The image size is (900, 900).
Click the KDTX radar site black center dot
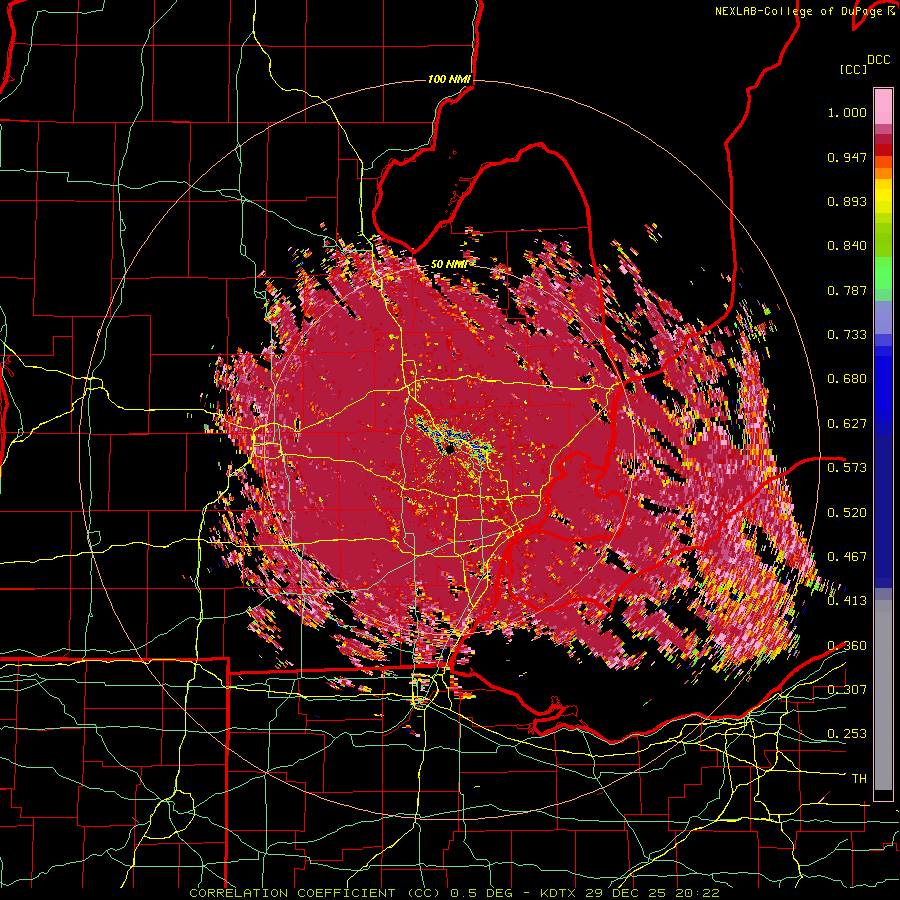451,448
